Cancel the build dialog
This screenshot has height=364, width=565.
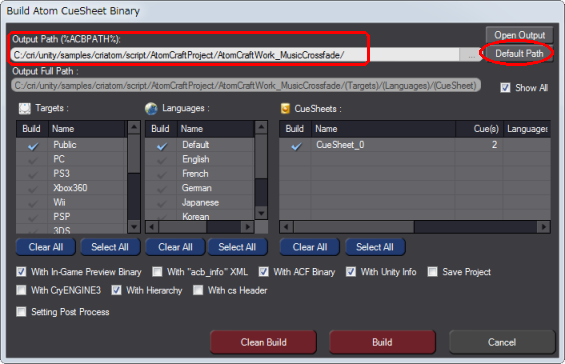pyautogui.click(x=502, y=342)
